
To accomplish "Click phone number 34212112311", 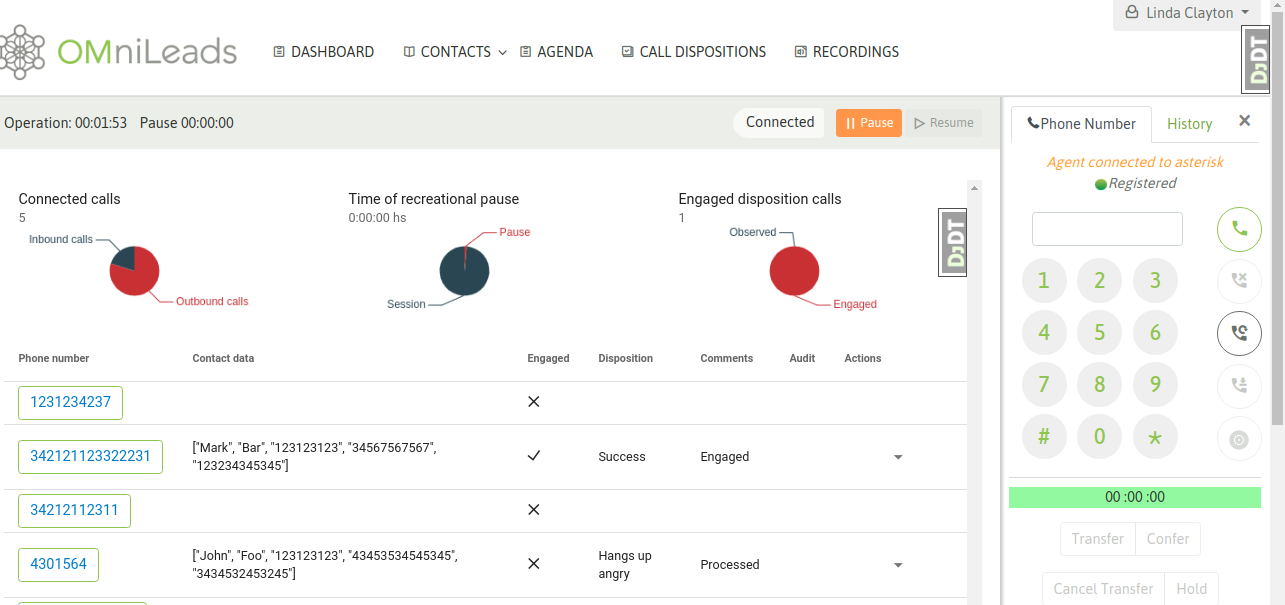I will click(74, 510).
